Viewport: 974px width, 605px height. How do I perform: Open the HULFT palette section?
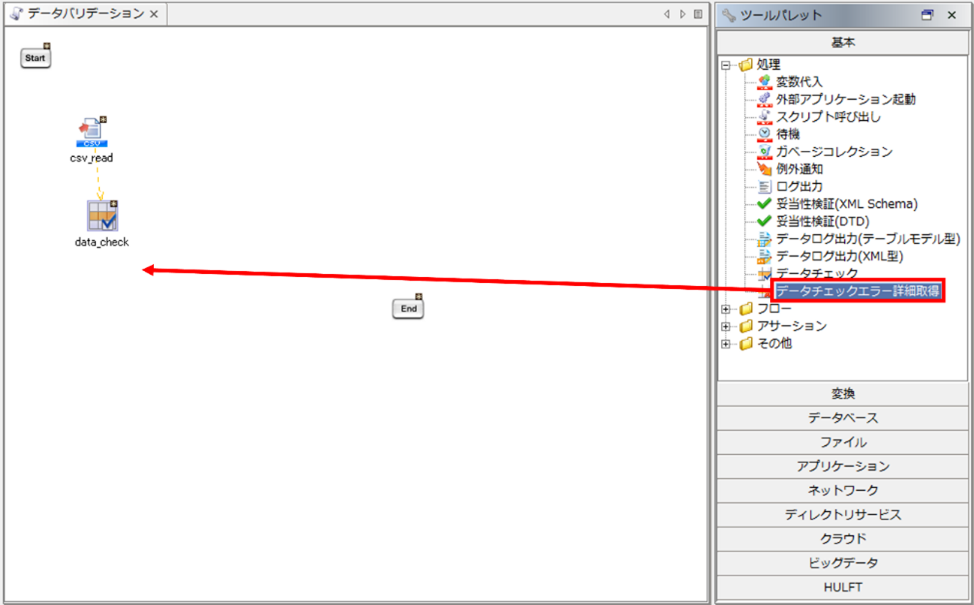click(842, 587)
